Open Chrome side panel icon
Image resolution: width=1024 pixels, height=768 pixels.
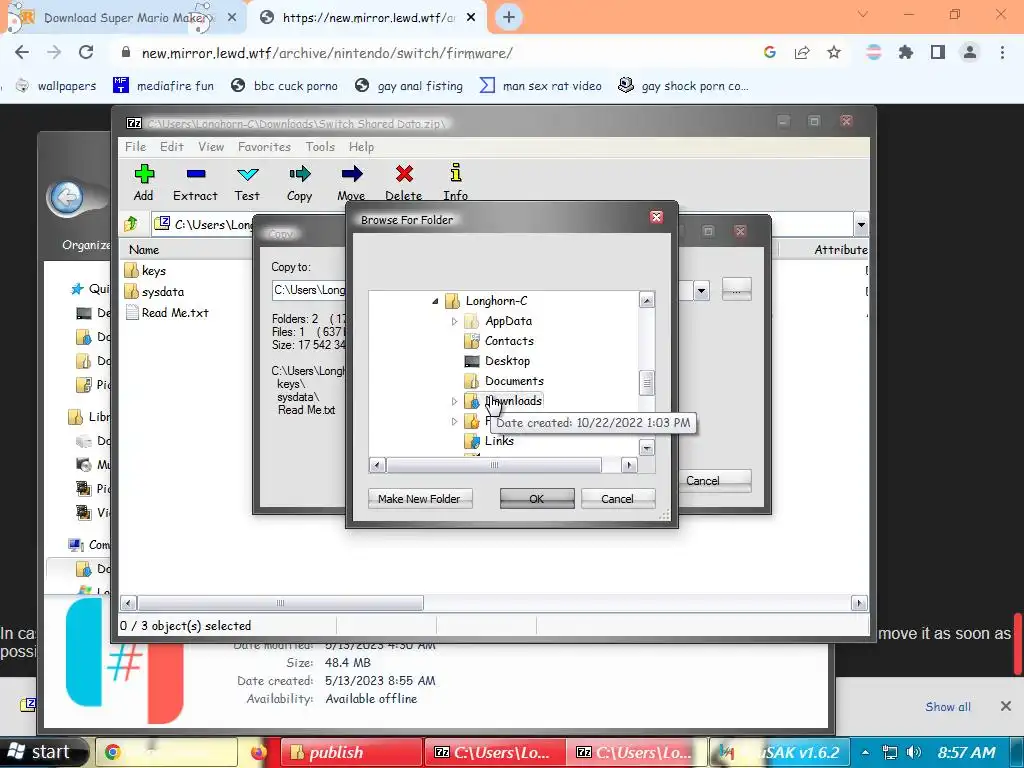(938, 52)
